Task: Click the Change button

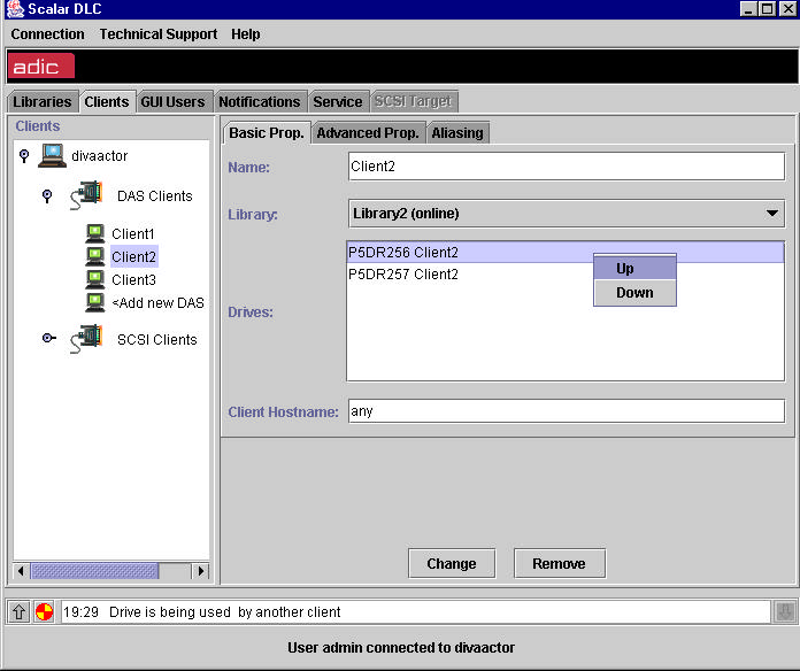Action: pos(452,563)
